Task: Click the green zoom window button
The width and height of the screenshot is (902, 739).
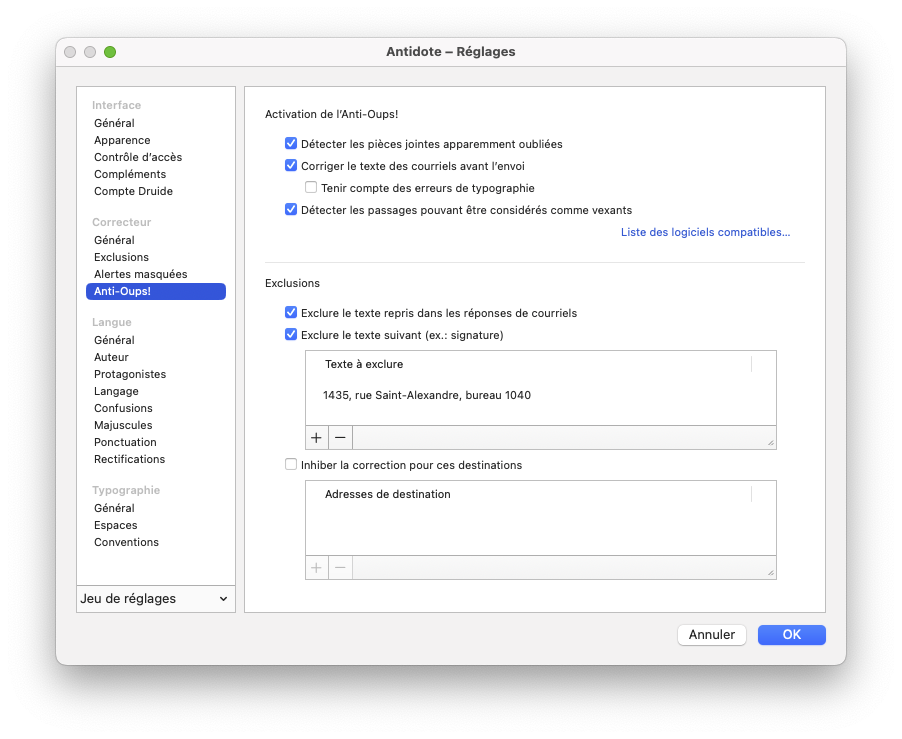Action: pyautogui.click(x=110, y=52)
